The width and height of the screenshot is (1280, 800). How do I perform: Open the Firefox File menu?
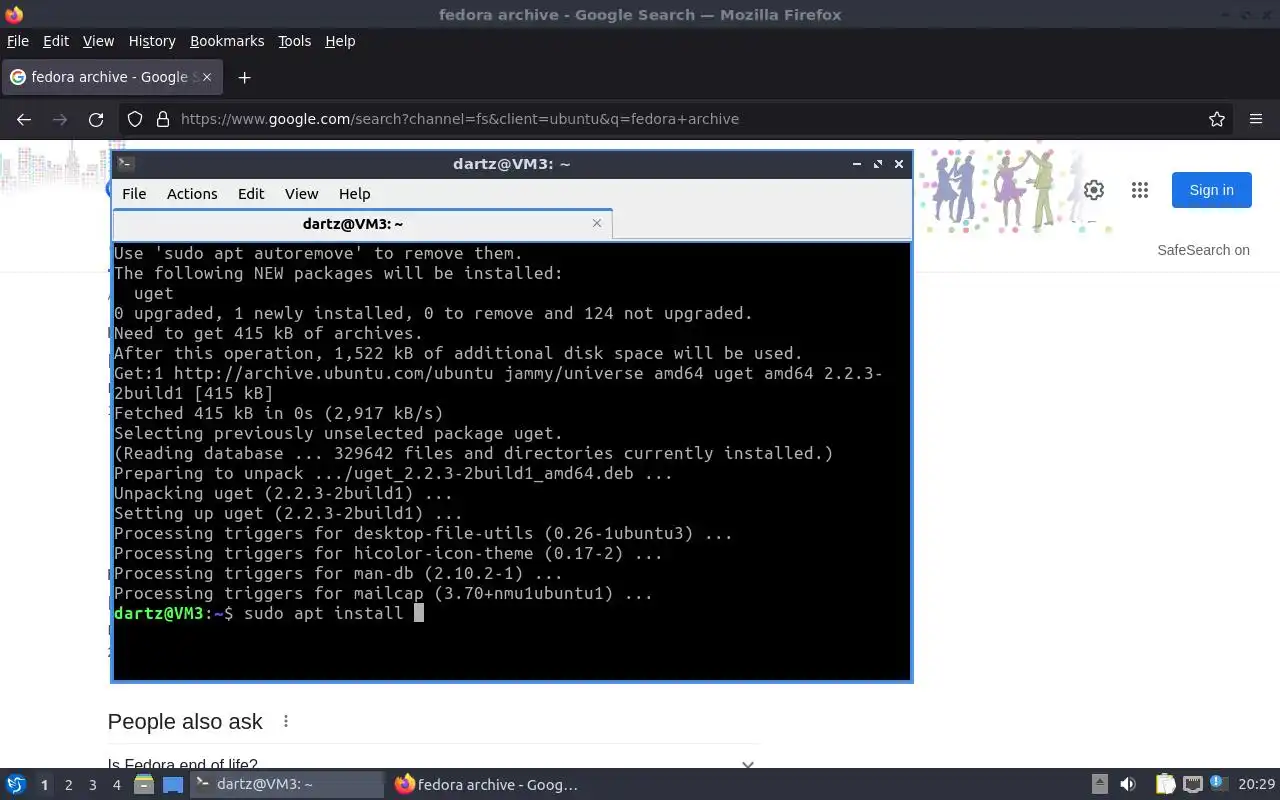click(18, 41)
